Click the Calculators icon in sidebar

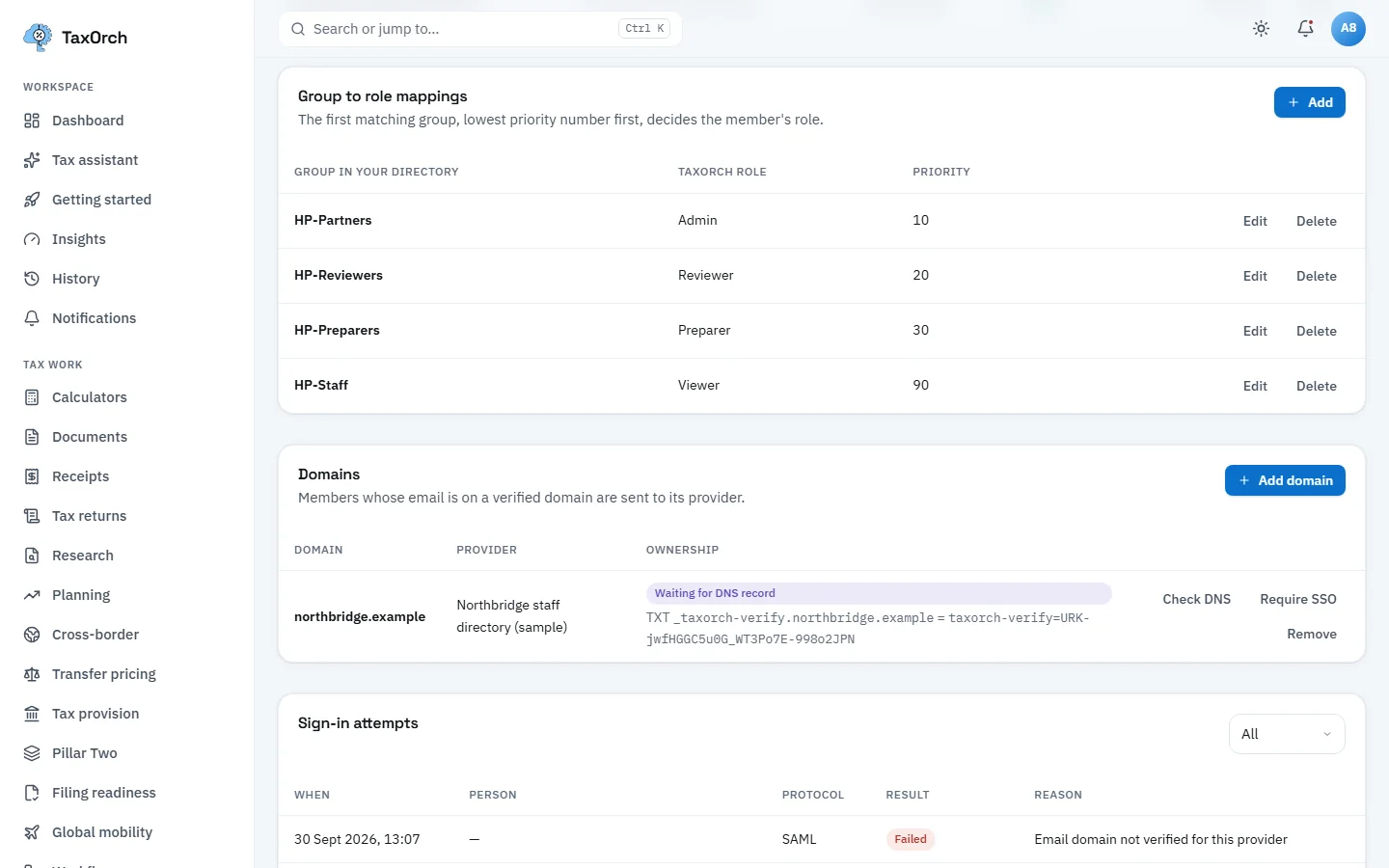(32, 397)
